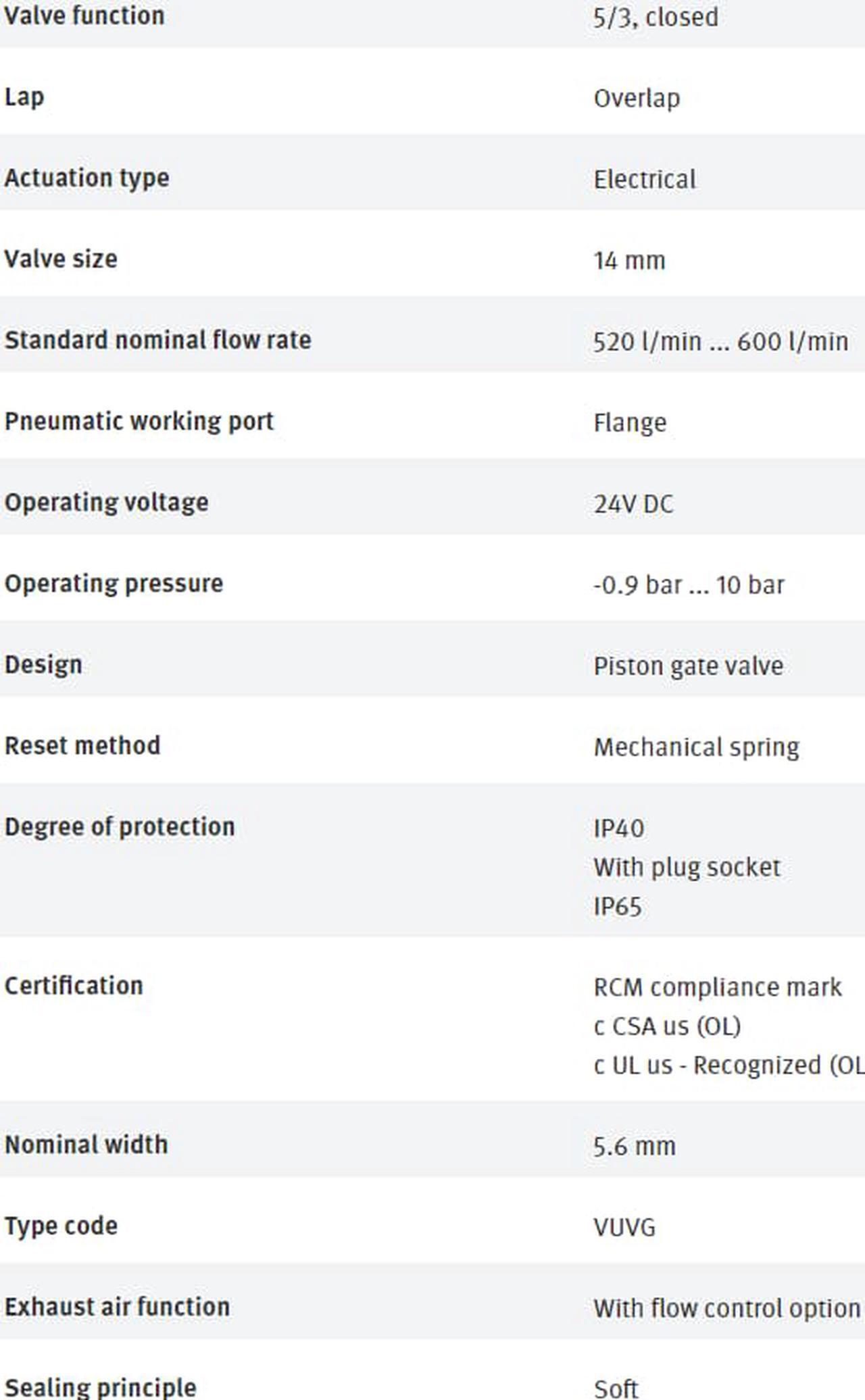The image size is (865, 1400).
Task: Click the 'Mechanical spring' reset method value
Action: coord(696,747)
